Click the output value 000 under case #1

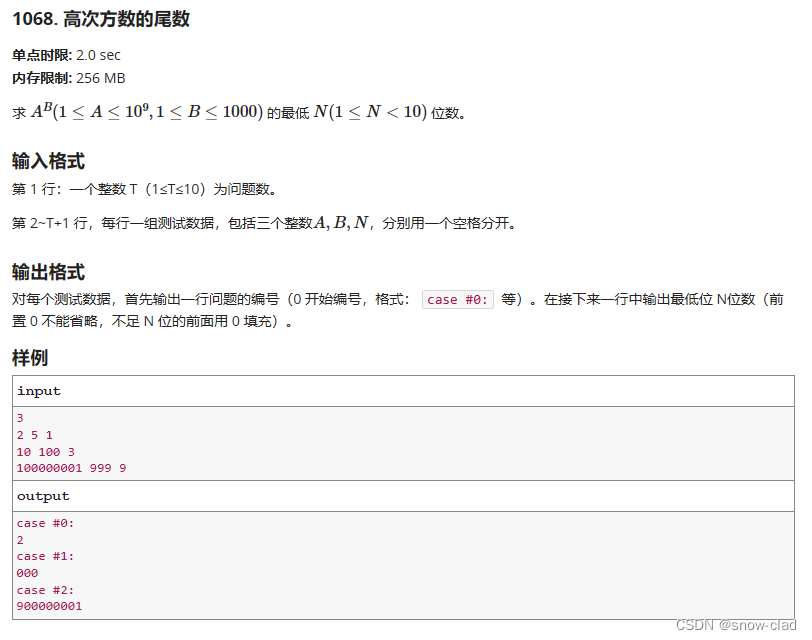point(27,572)
